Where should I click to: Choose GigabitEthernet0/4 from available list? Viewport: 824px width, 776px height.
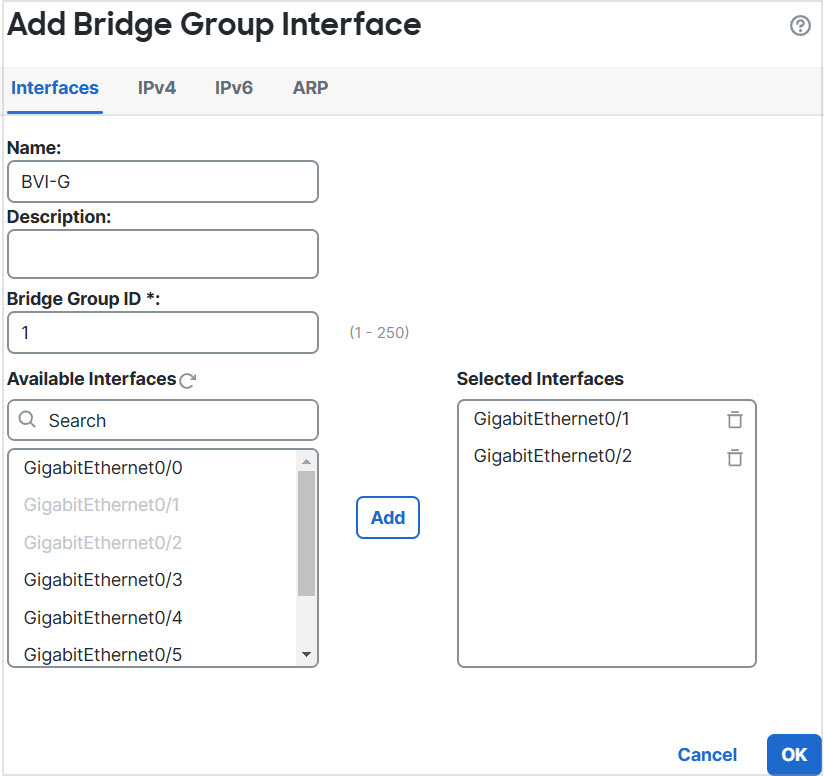coord(103,618)
